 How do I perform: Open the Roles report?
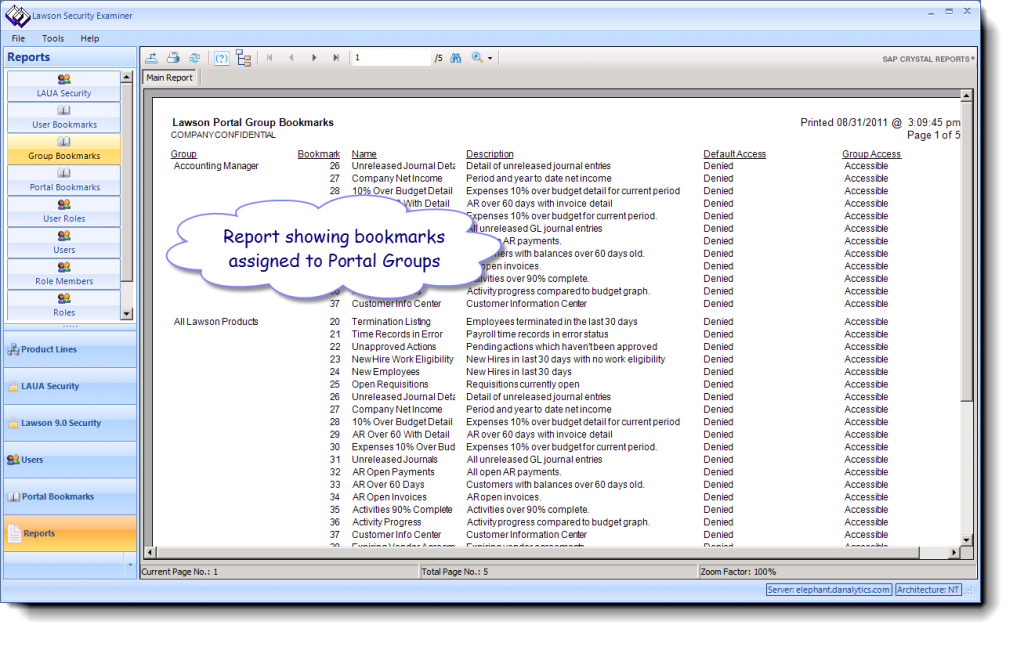pos(64,304)
